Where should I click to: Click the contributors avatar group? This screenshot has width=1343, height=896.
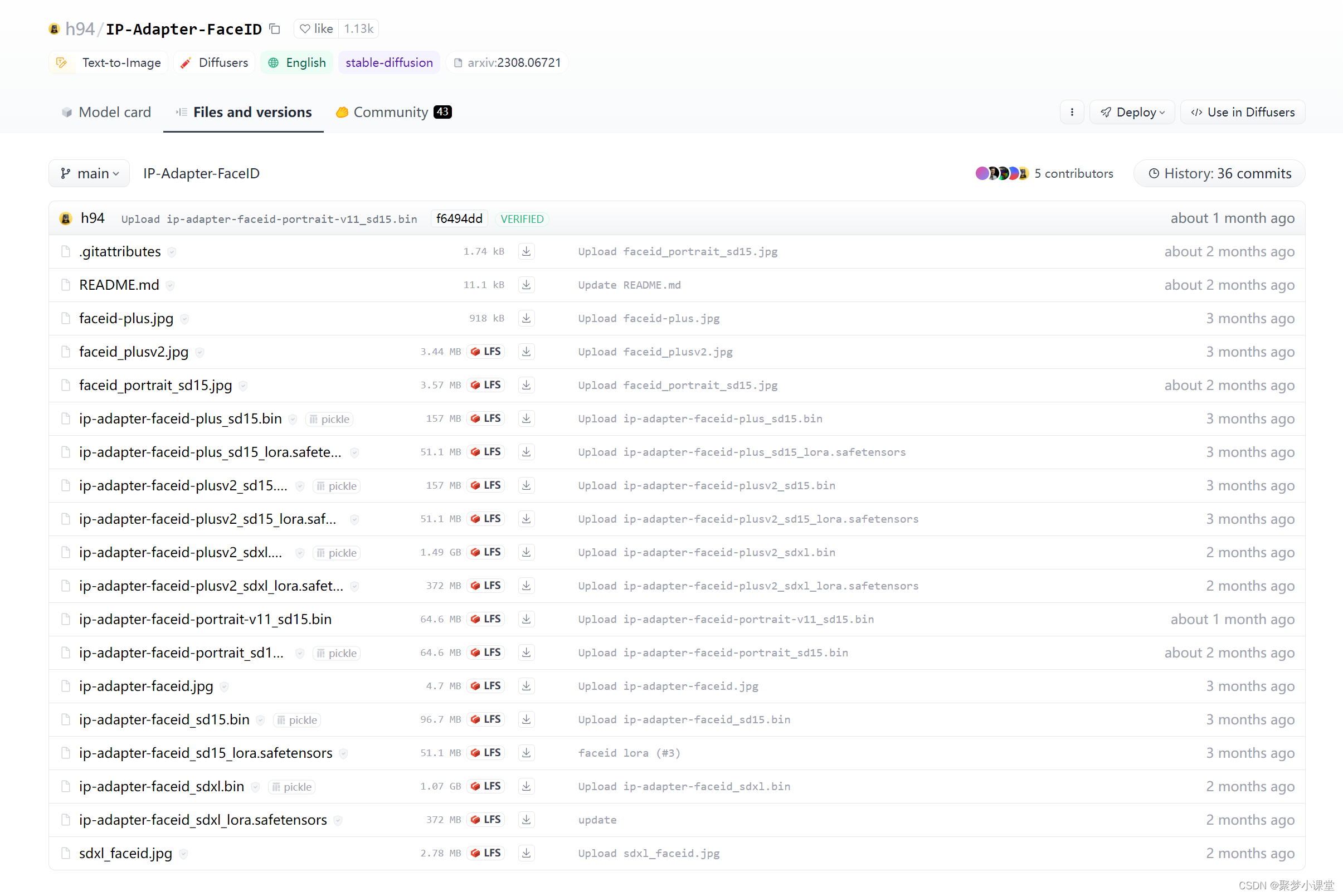[x=1001, y=173]
